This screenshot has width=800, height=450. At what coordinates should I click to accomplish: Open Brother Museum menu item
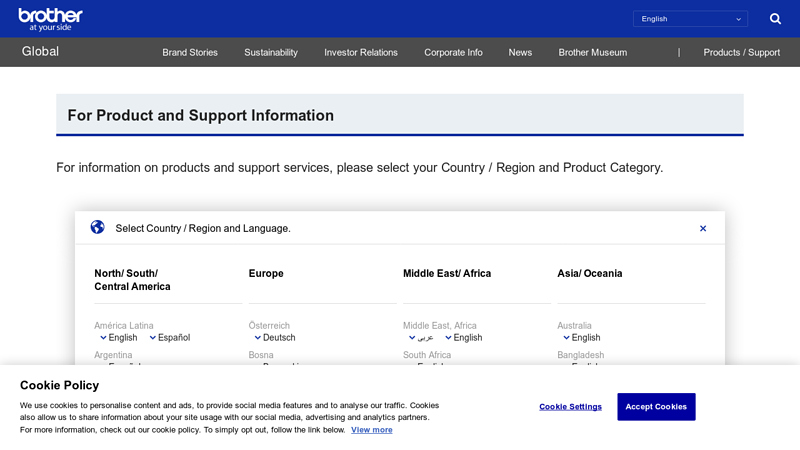click(592, 53)
